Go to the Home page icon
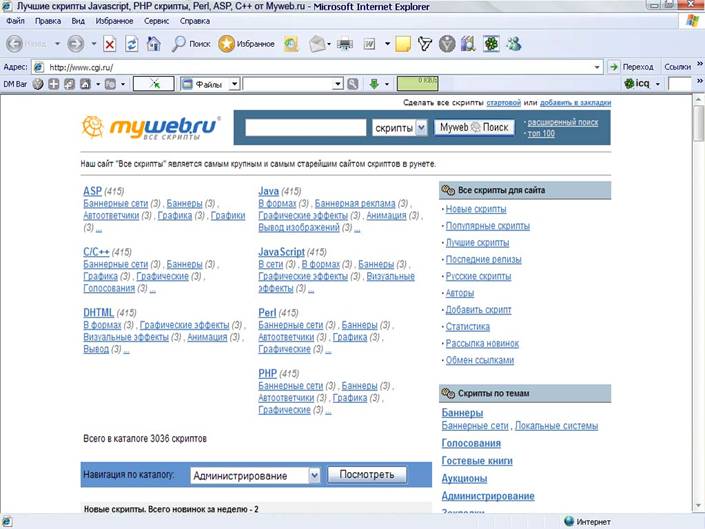705x529 pixels. (x=153, y=44)
